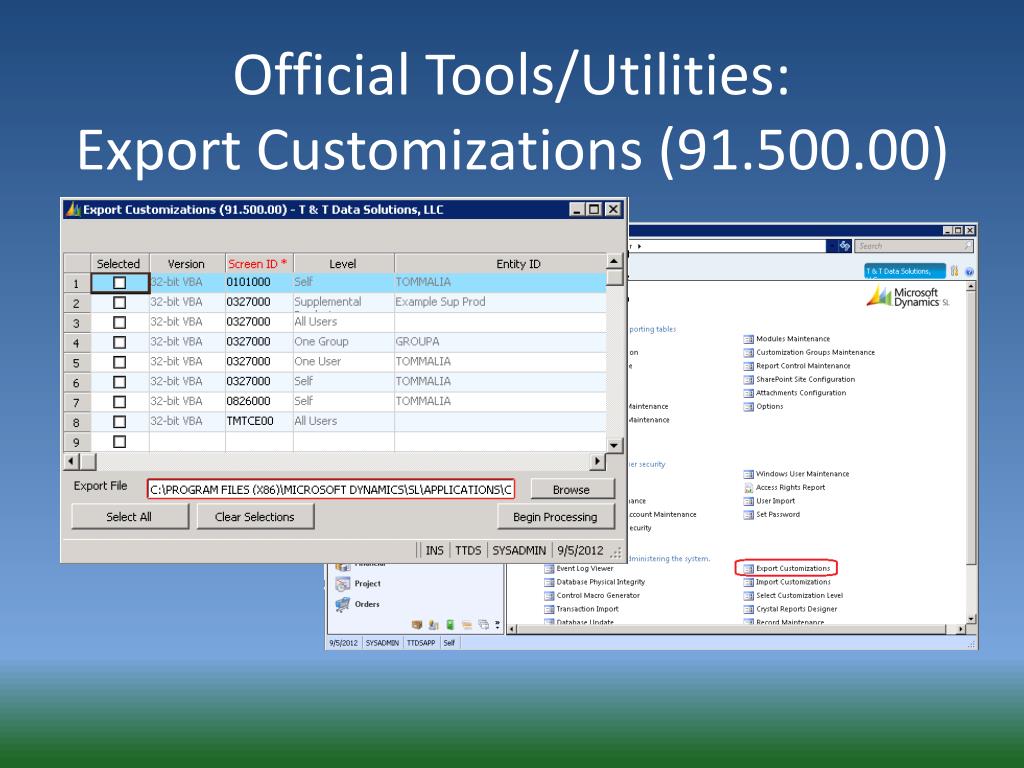Click the grid's horizontal scroll right arrow

[x=597, y=462]
